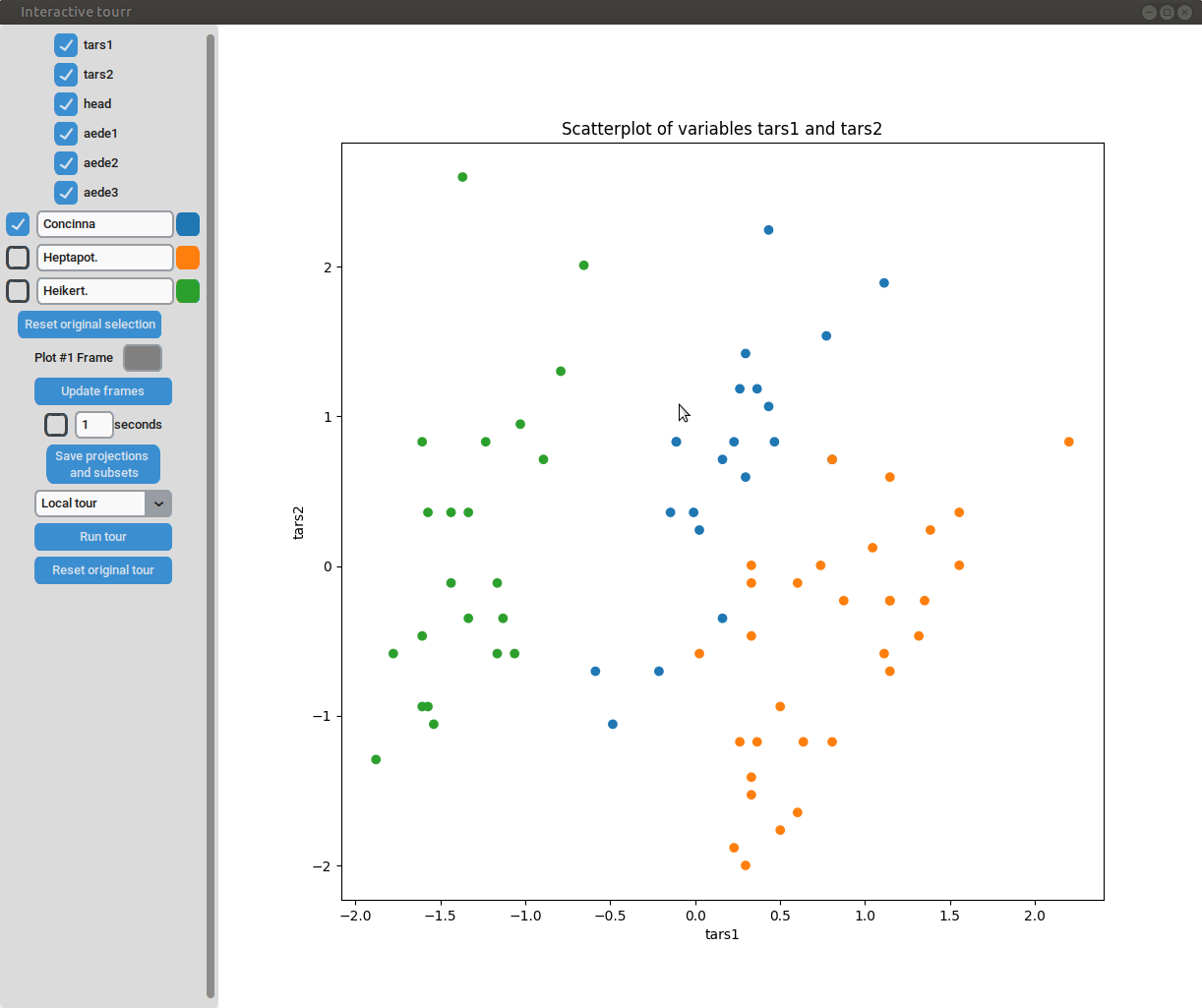Open the orange Heptapot. color swatch
The height and width of the screenshot is (1008, 1202).
tap(188, 258)
